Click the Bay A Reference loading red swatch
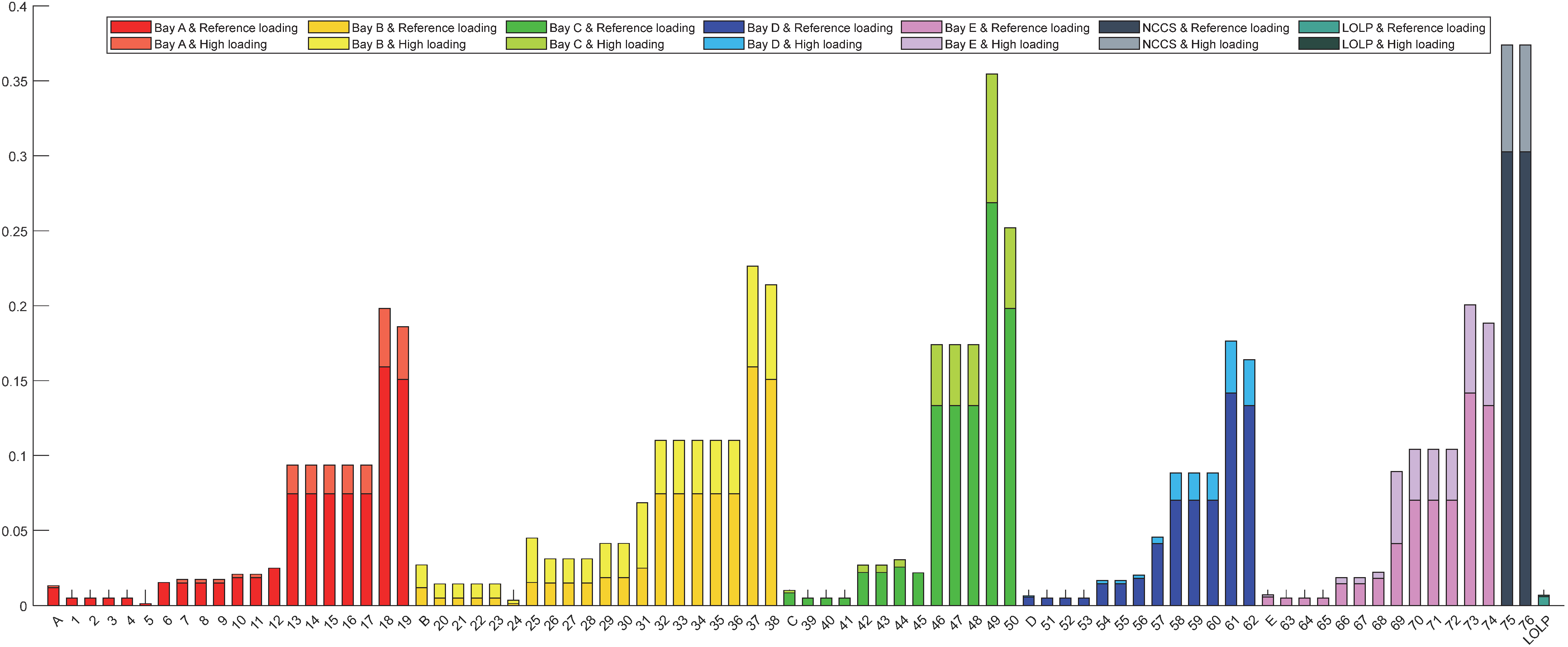The width and height of the screenshot is (1568, 647). 130,27
